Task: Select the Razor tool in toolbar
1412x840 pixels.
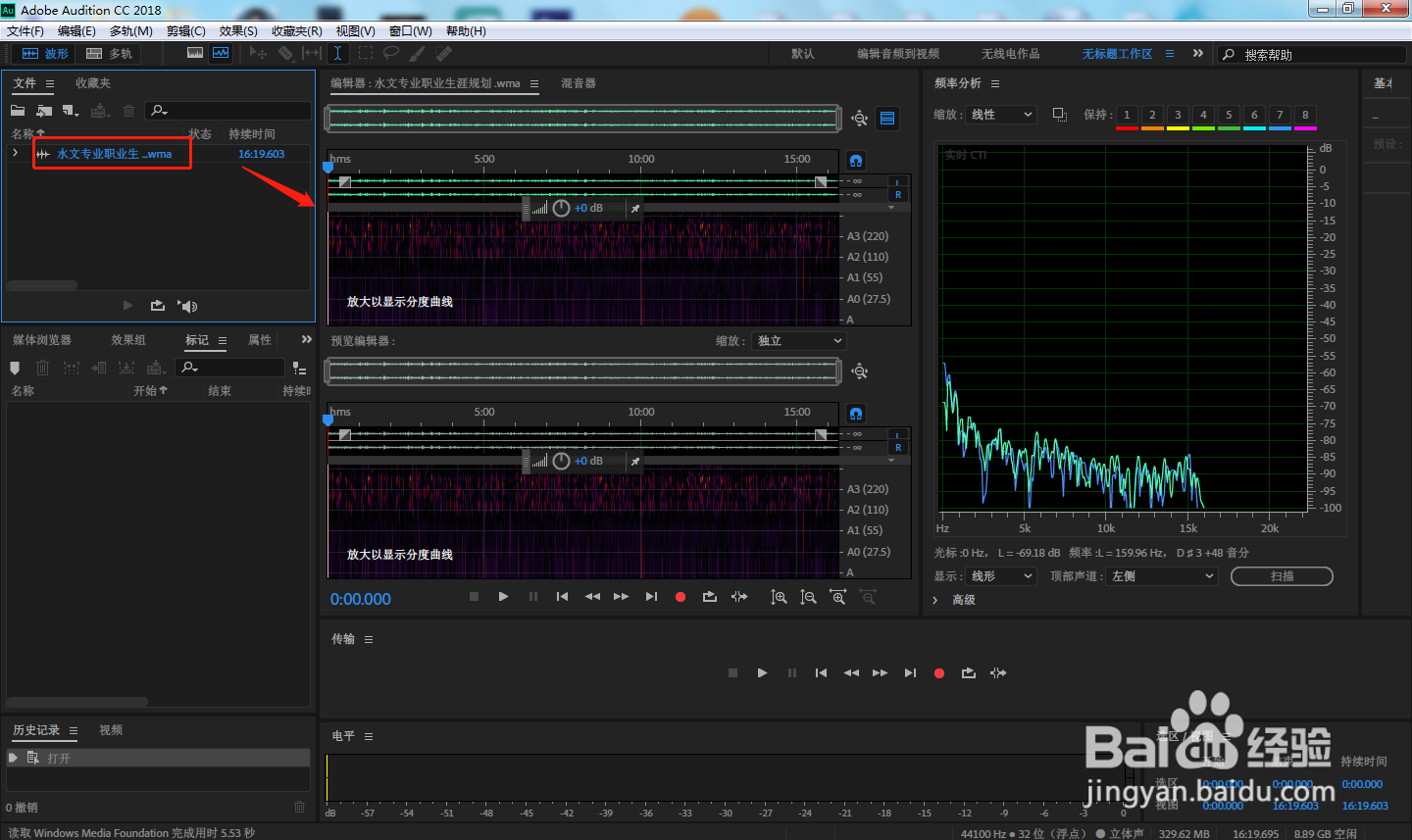Action: click(285, 53)
